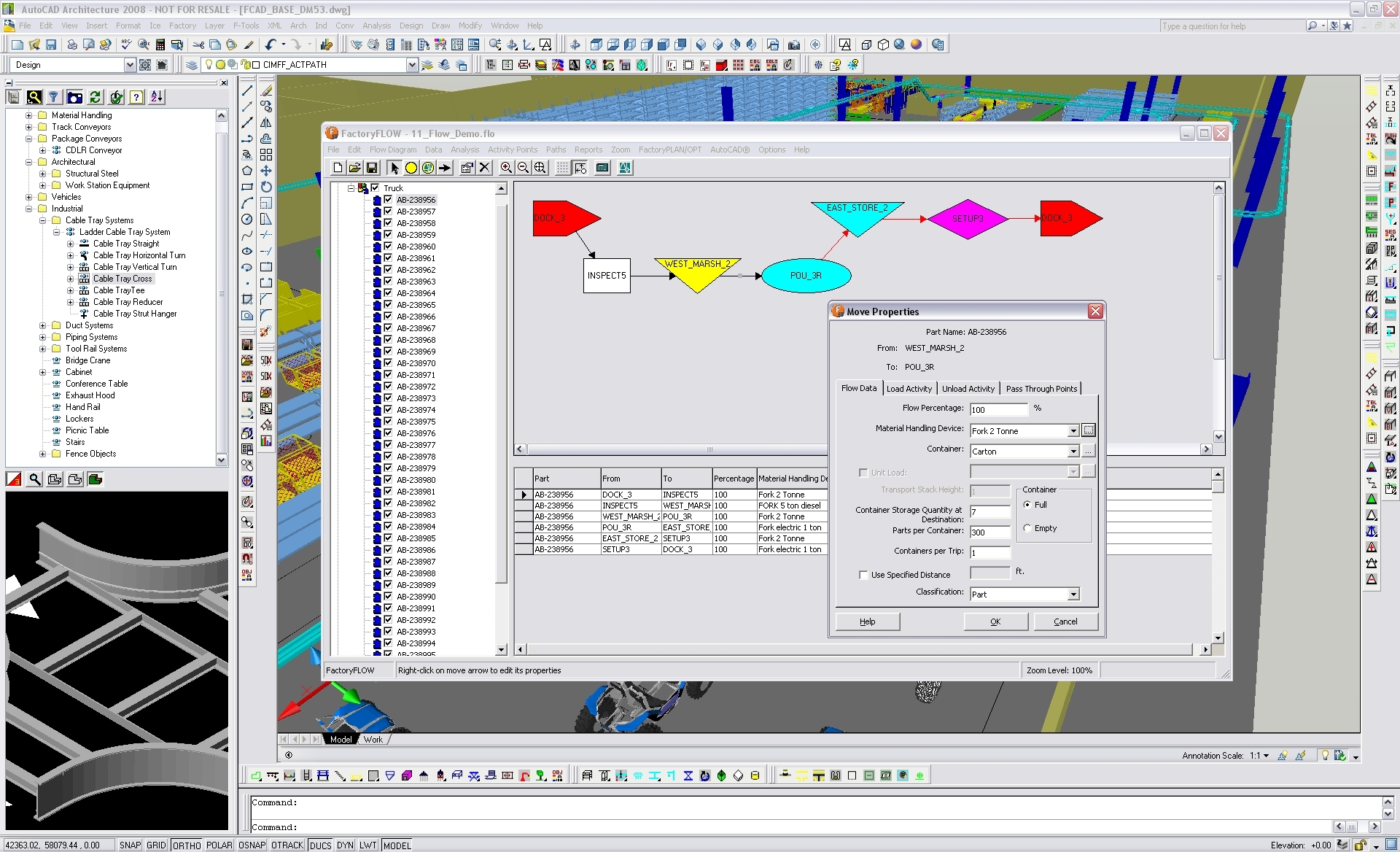
Task: Click the Flow Percentage input field
Action: click(998, 410)
